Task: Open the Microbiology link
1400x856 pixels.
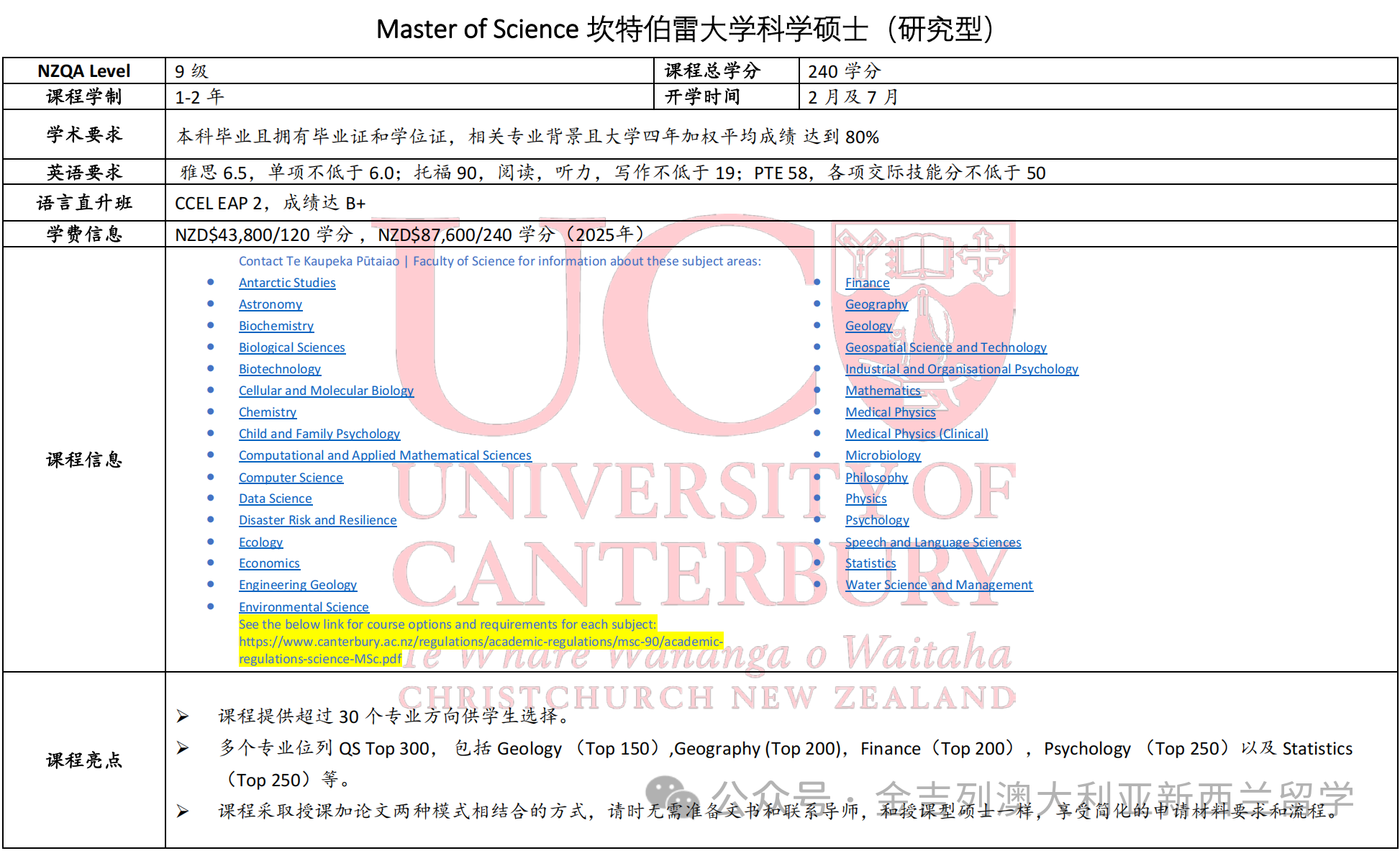Action: 883,455
